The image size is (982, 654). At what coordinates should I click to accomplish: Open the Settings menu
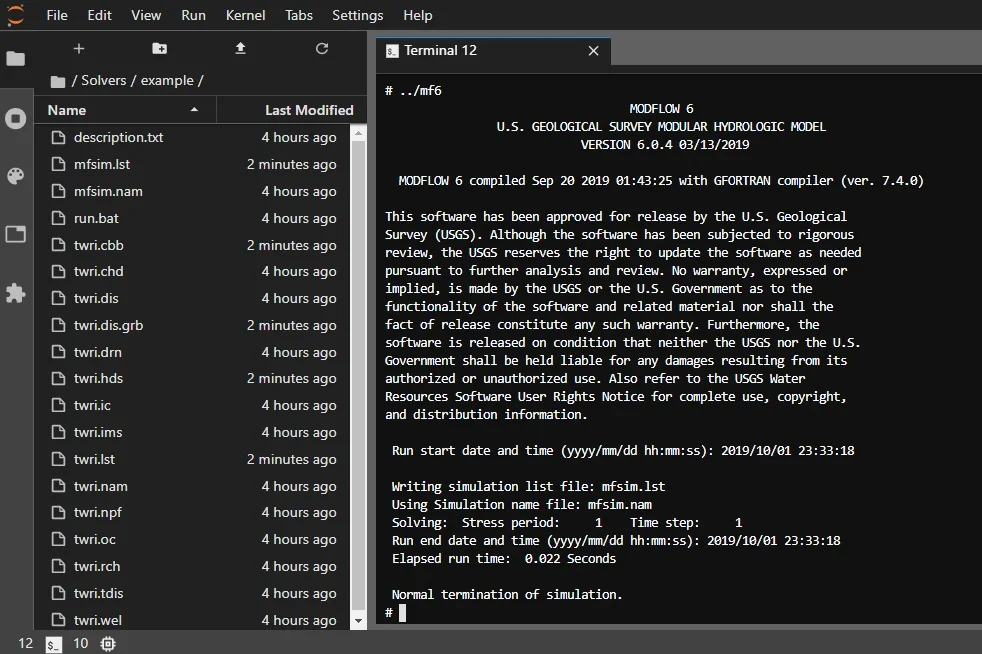pyautogui.click(x=358, y=15)
